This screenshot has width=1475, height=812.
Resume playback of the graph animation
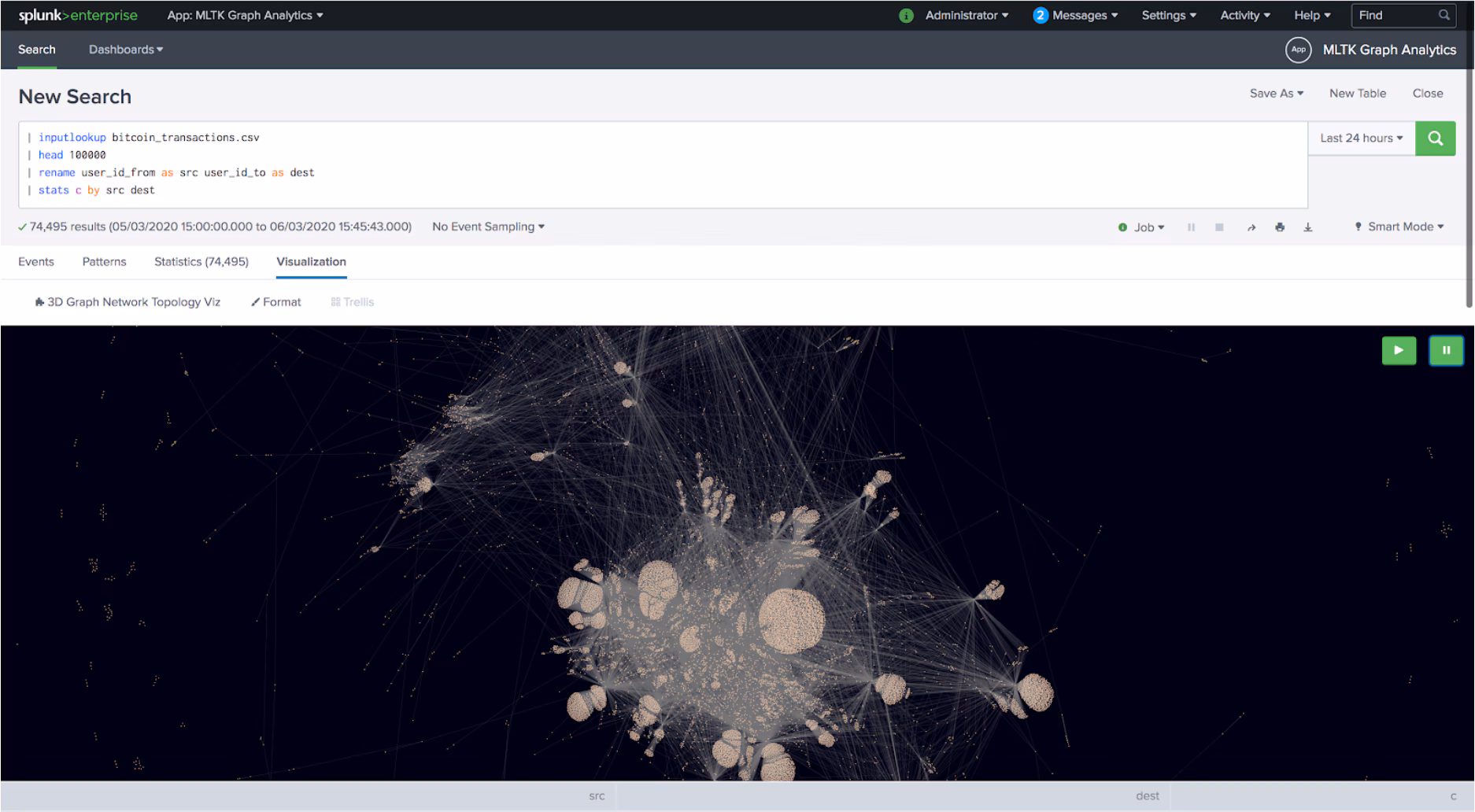click(x=1399, y=350)
